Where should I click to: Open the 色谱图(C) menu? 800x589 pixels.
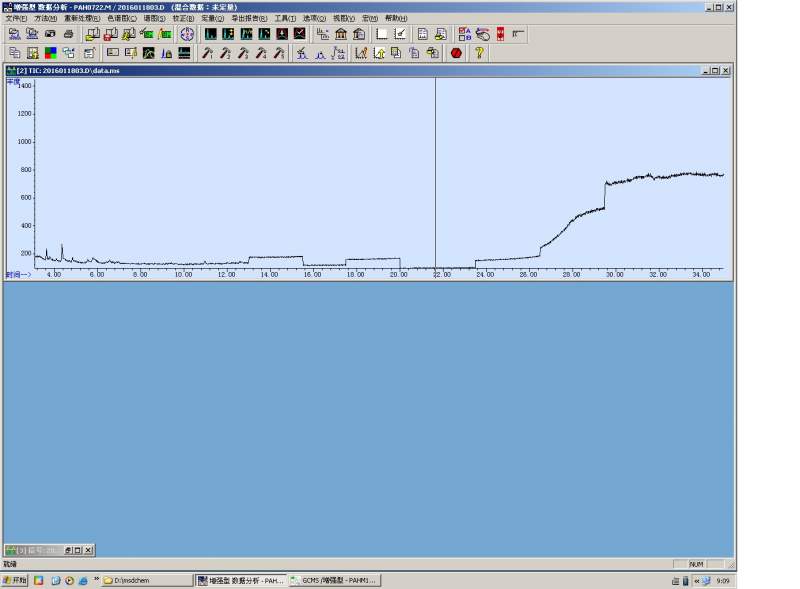click(x=122, y=18)
